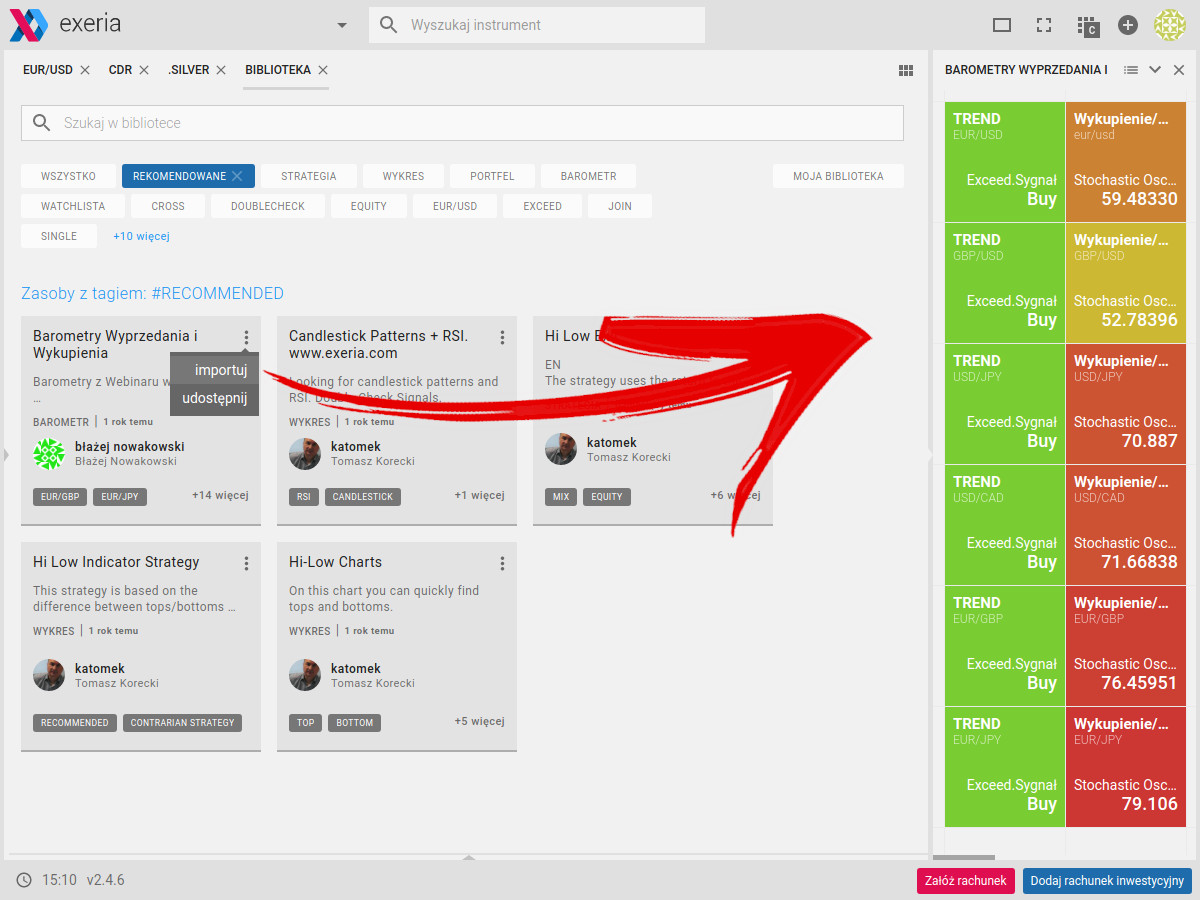Close the BIBLIOTEKA tab

[x=323, y=70]
